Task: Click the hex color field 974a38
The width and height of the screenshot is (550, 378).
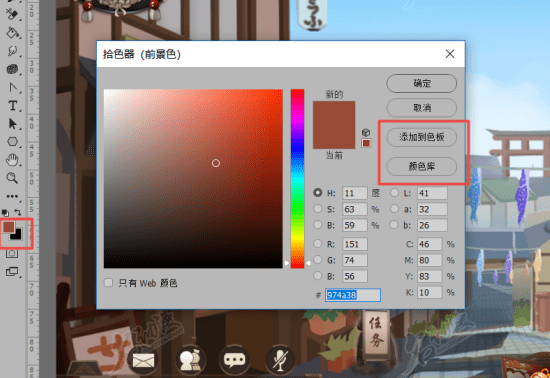Action: pos(353,295)
